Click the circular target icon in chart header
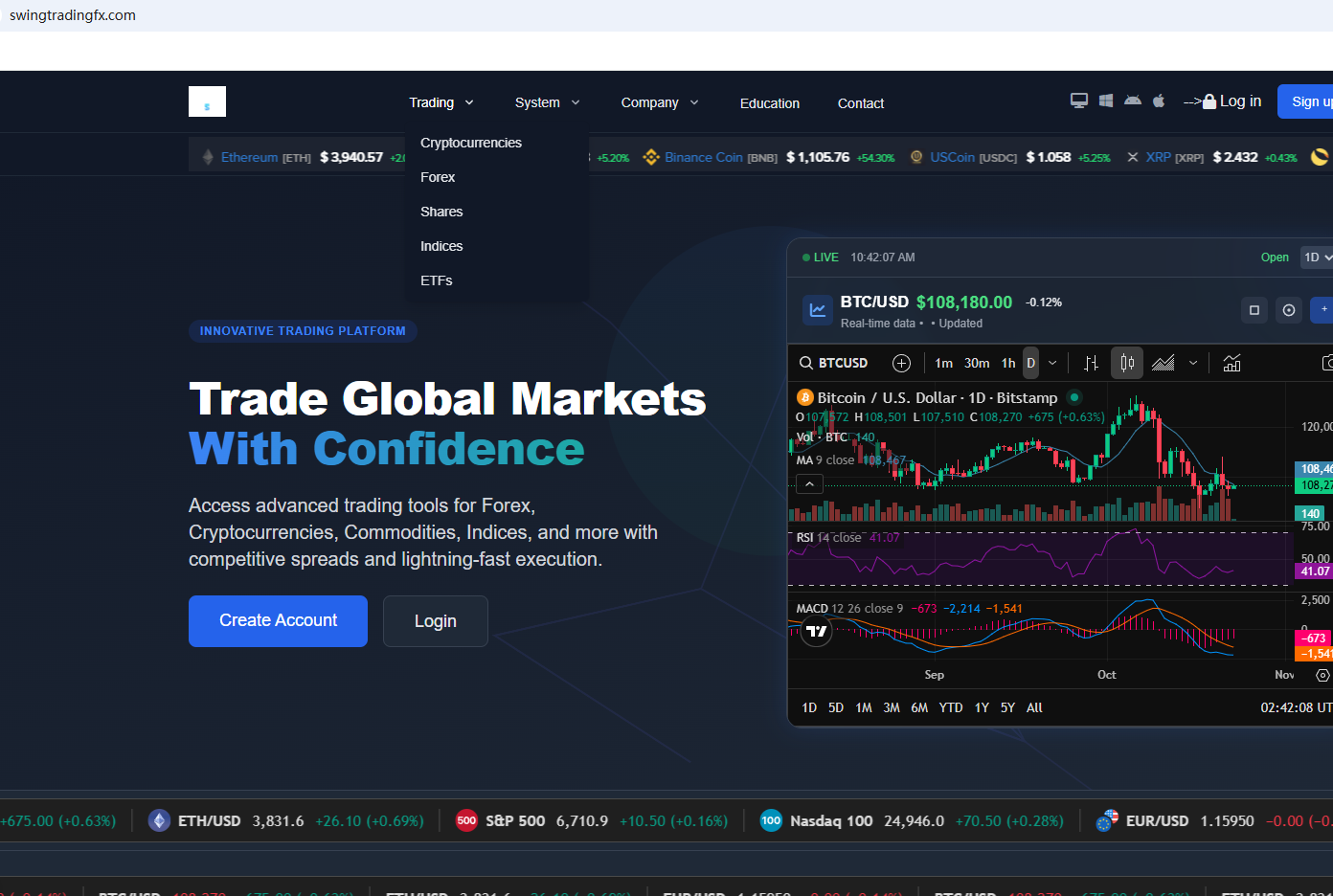The height and width of the screenshot is (896, 1333). click(x=1289, y=310)
